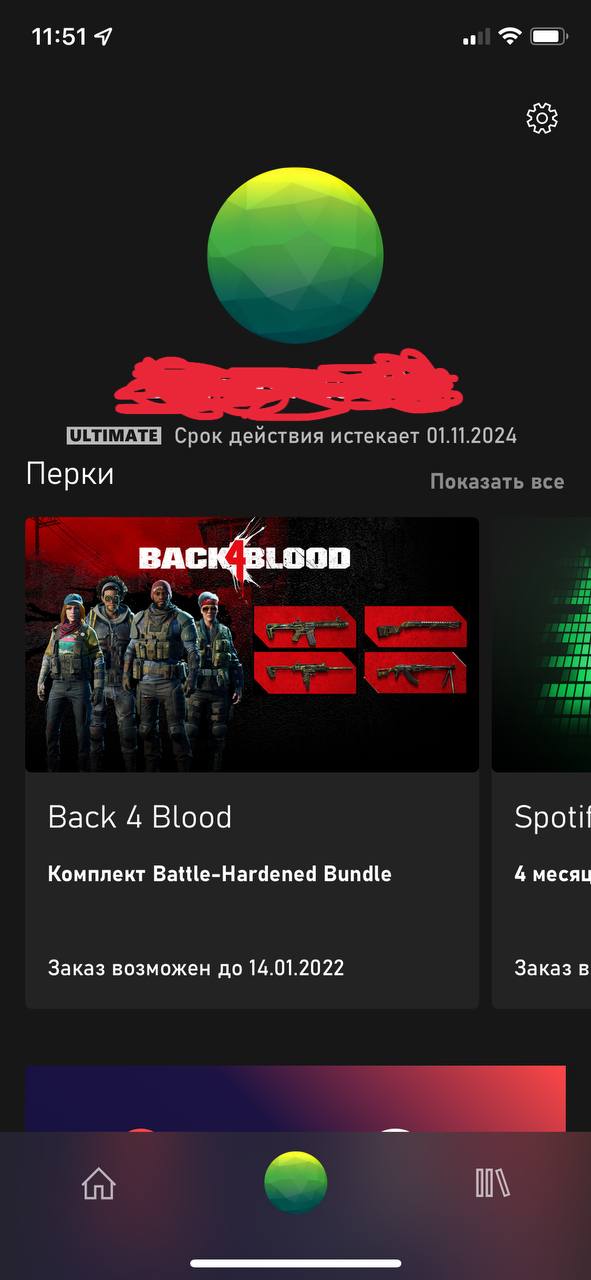Tap Заказ возможен до 14.01.2022 text
The image size is (591, 1280).
196,968
